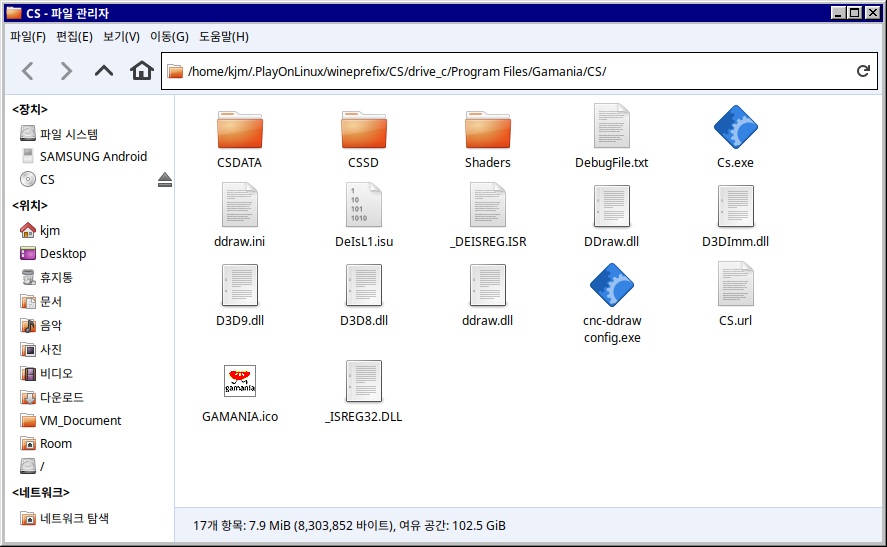Open the home folder via house icon
Viewport: 887px width, 547px height.
tap(141, 71)
